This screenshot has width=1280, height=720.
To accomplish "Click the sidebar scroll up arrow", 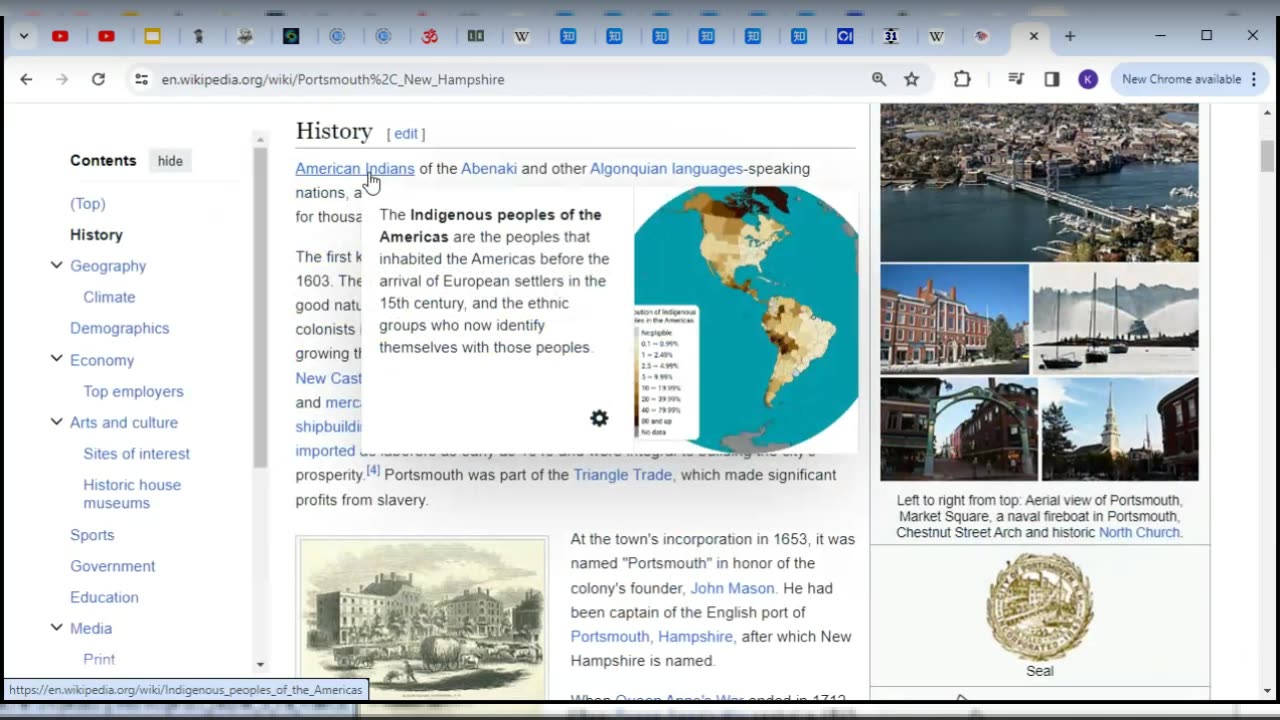I will coord(260,140).
